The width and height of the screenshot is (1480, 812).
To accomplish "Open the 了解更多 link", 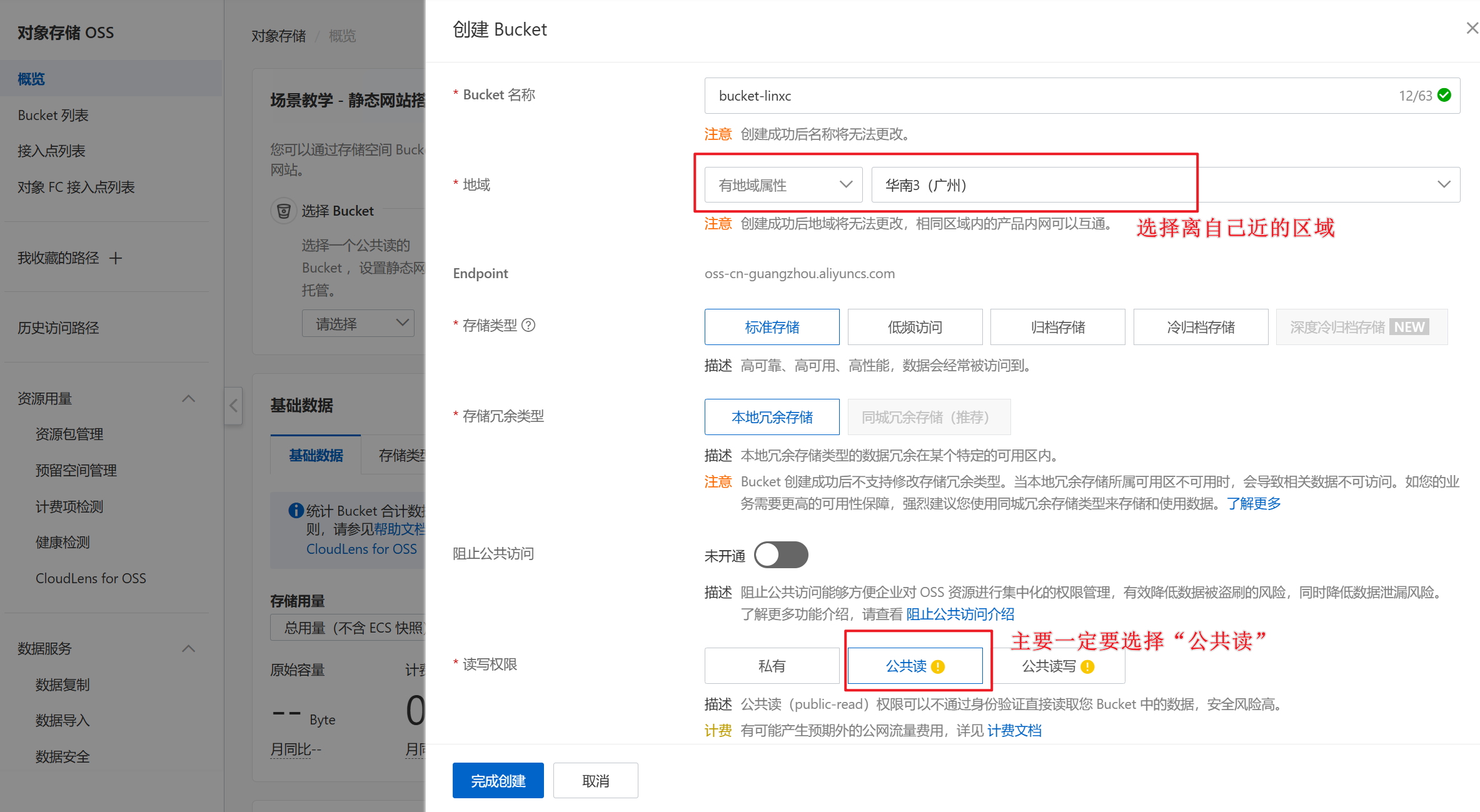I will (x=1254, y=503).
